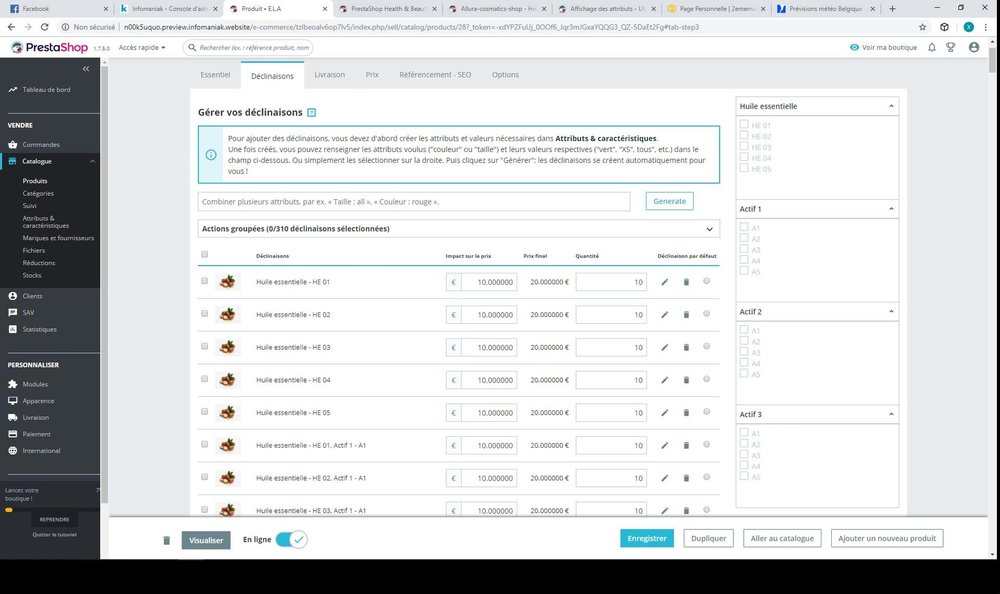Switch to the Essentiel tab
Image resolution: width=1000 pixels, height=594 pixels.
(215, 75)
